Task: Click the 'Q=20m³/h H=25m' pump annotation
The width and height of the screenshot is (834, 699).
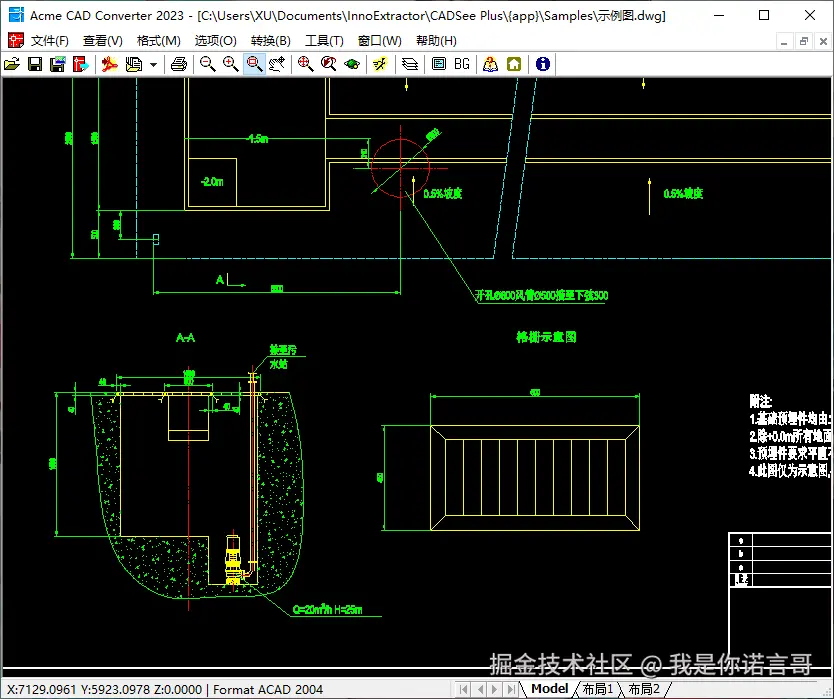Action: click(x=327, y=610)
